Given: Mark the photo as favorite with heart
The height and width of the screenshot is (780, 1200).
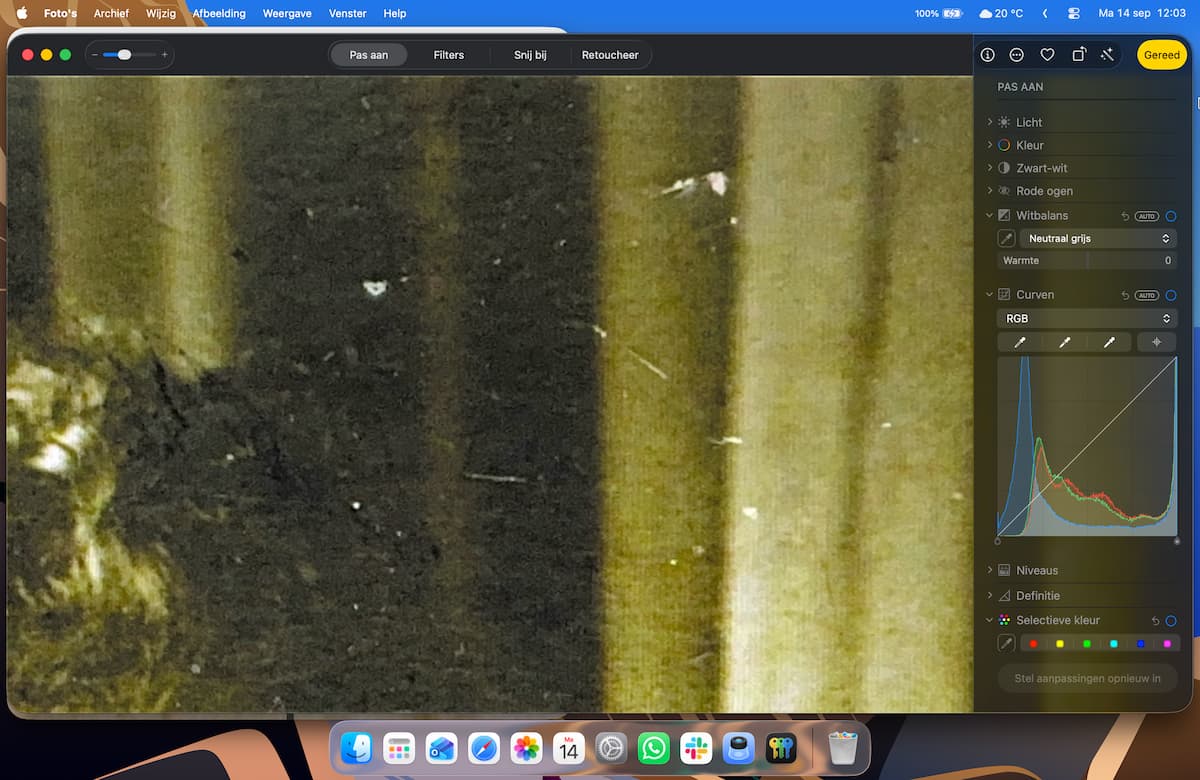Looking at the screenshot, I should click(x=1047, y=55).
